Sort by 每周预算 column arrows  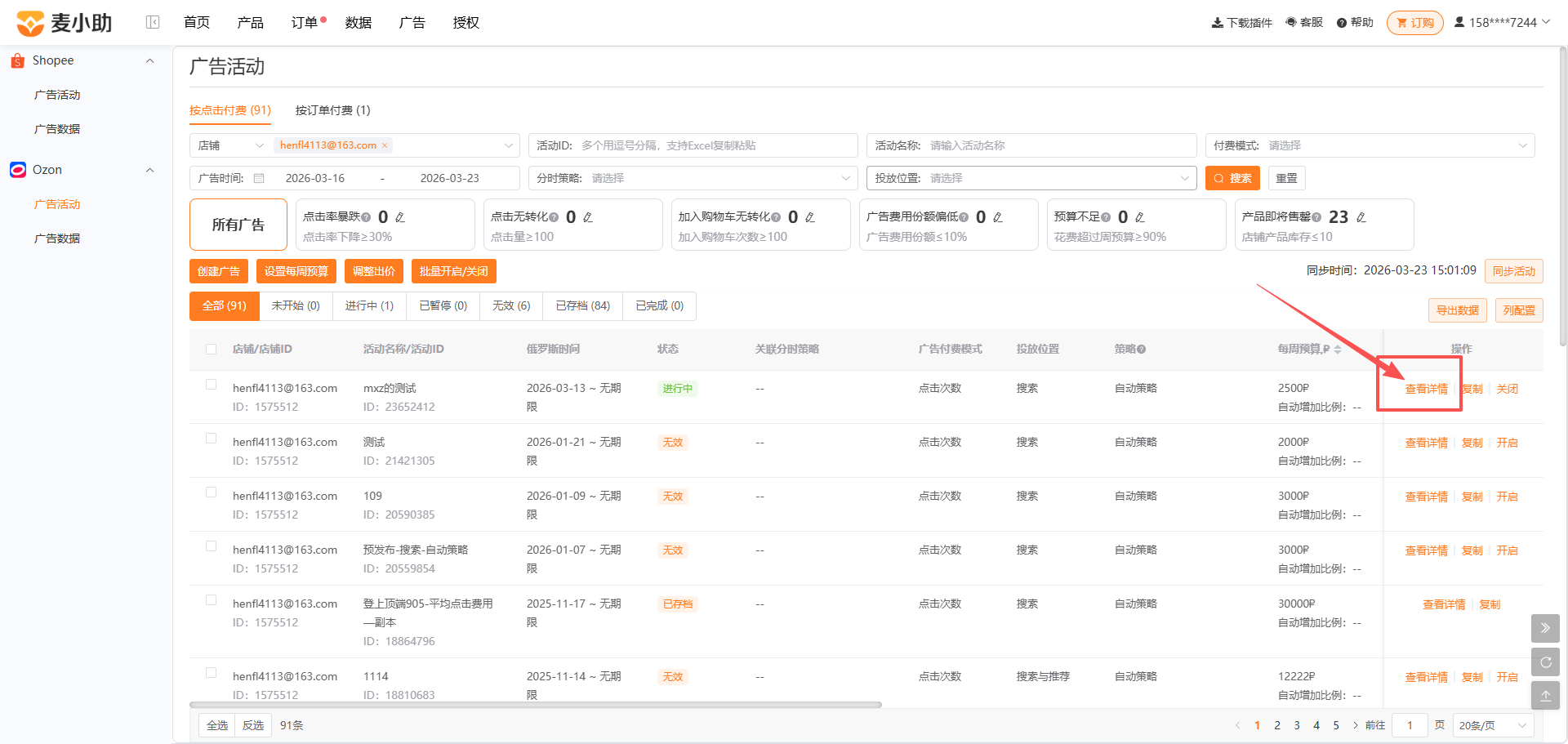pos(1338,350)
